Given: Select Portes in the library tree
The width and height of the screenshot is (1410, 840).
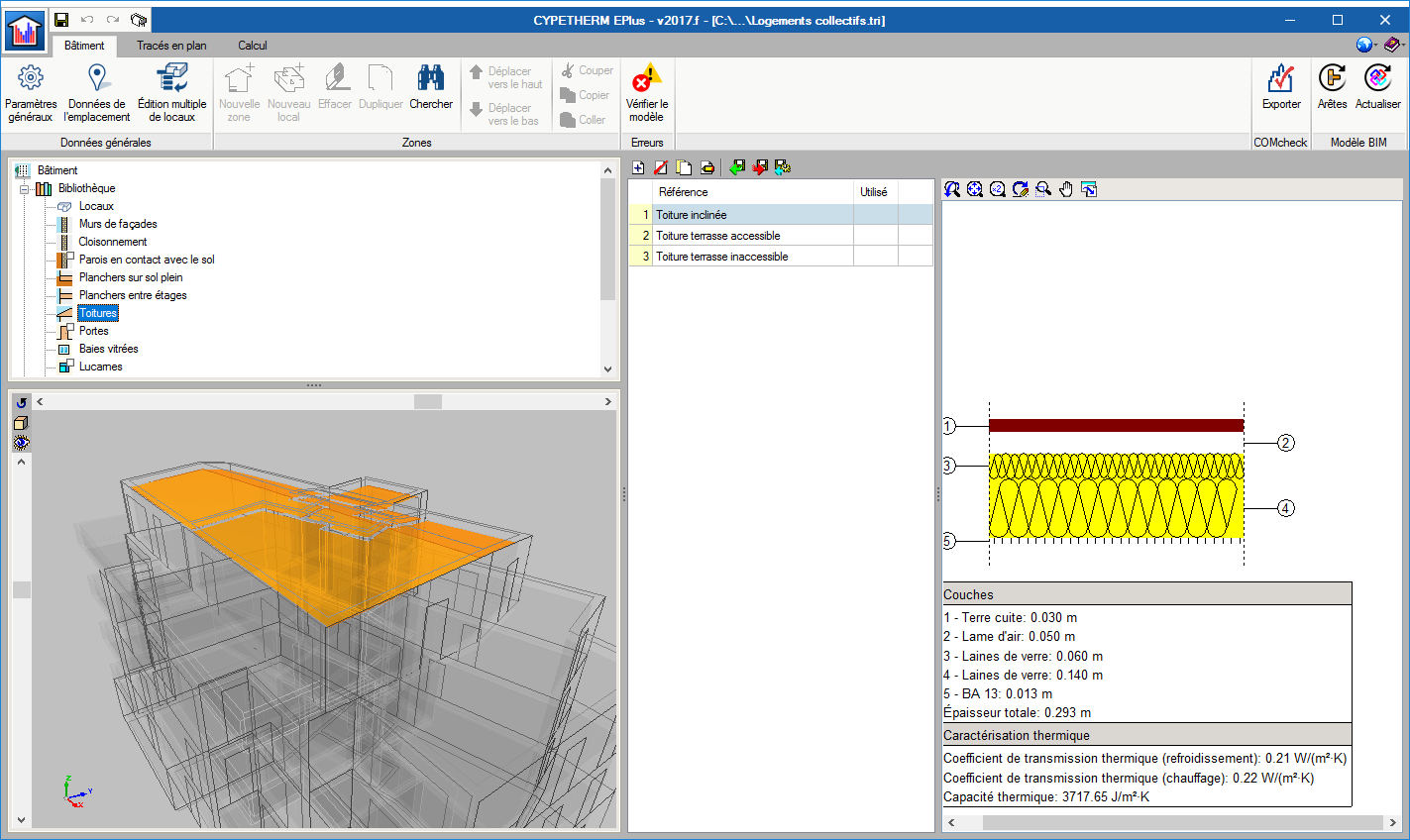Looking at the screenshot, I should pos(94,331).
